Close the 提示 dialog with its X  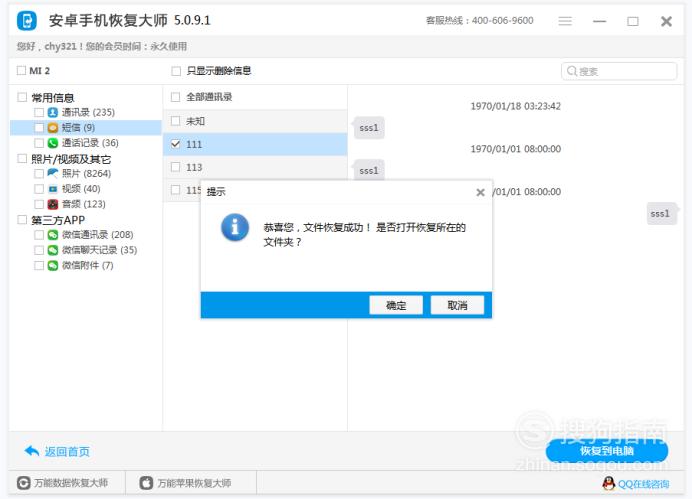[x=481, y=192]
